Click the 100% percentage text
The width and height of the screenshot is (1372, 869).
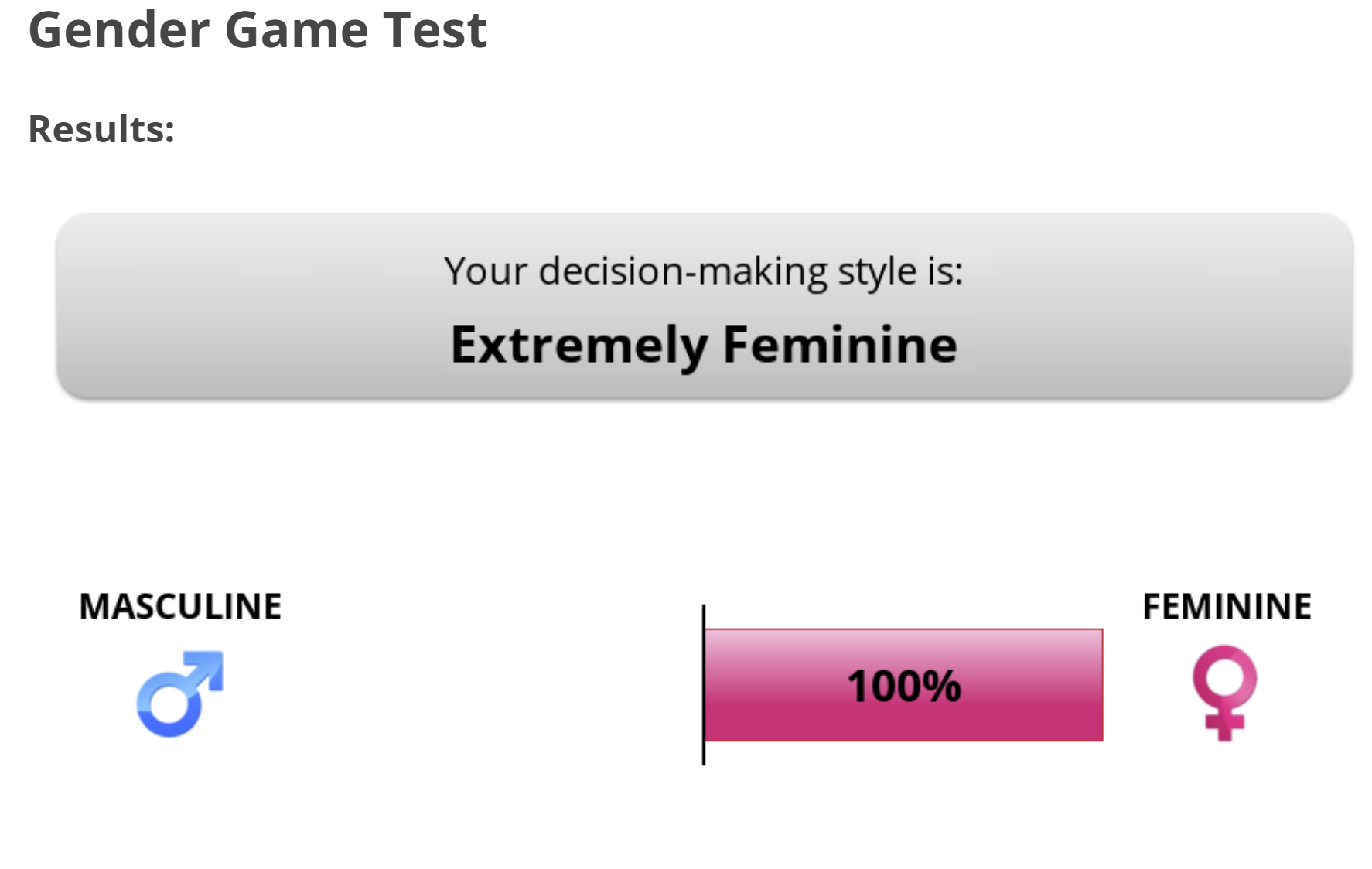click(903, 686)
